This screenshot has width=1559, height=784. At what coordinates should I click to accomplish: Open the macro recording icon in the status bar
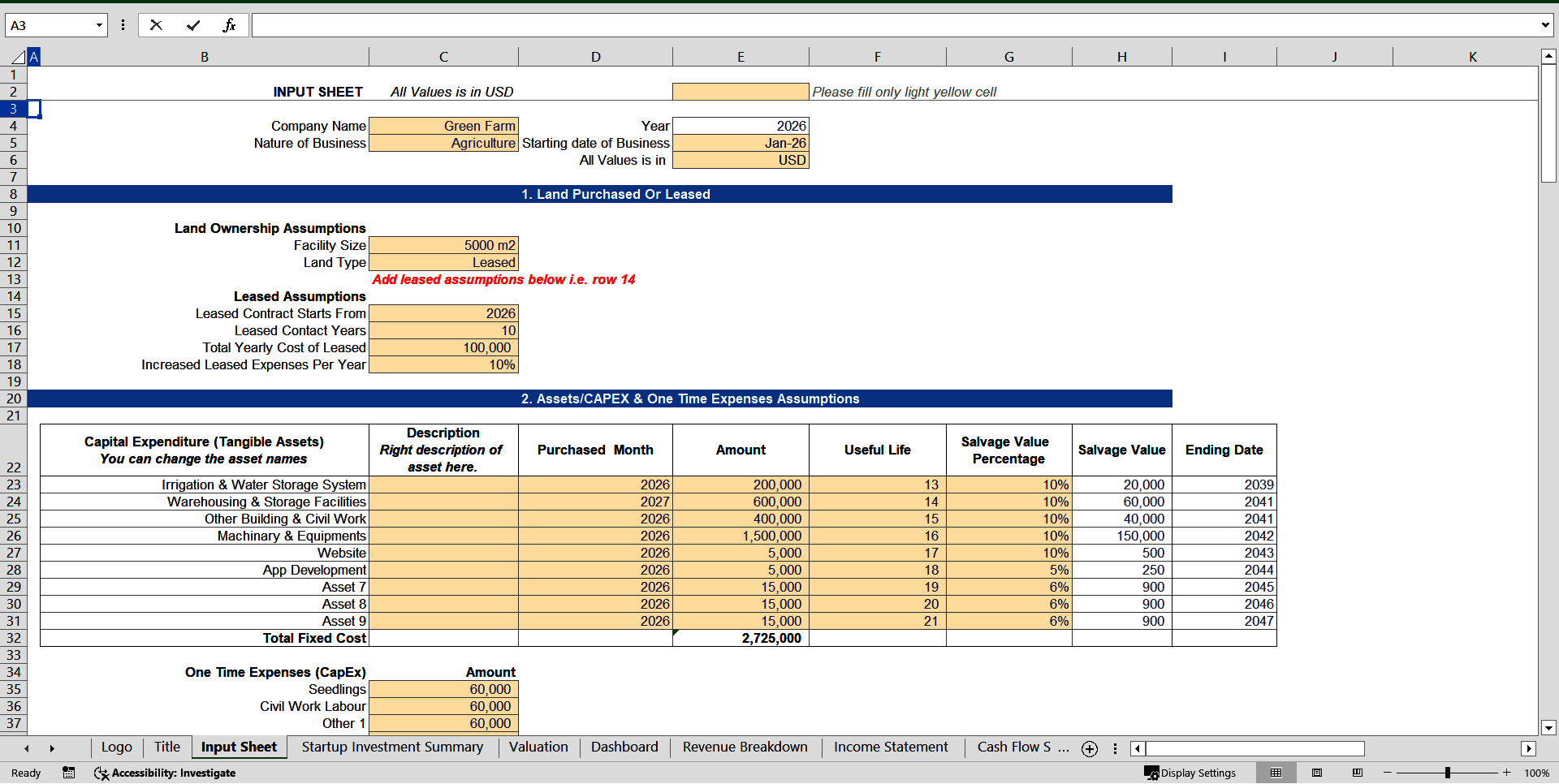(x=69, y=773)
